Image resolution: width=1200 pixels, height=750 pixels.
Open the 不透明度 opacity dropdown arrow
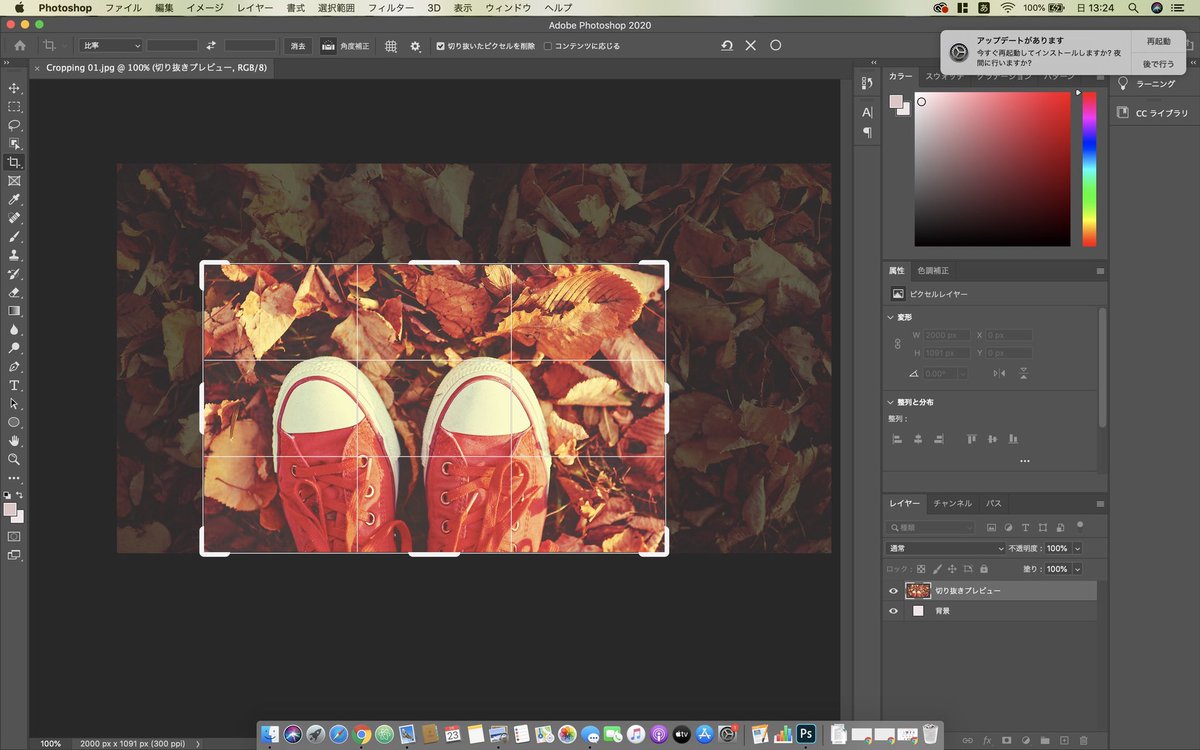pos(1077,548)
